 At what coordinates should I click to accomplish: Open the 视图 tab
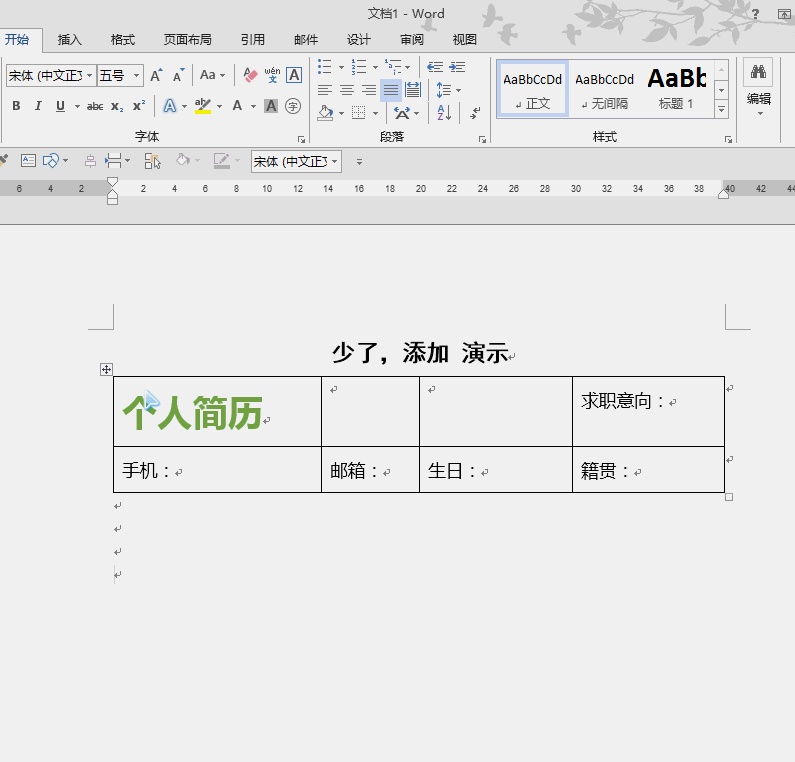tap(464, 40)
